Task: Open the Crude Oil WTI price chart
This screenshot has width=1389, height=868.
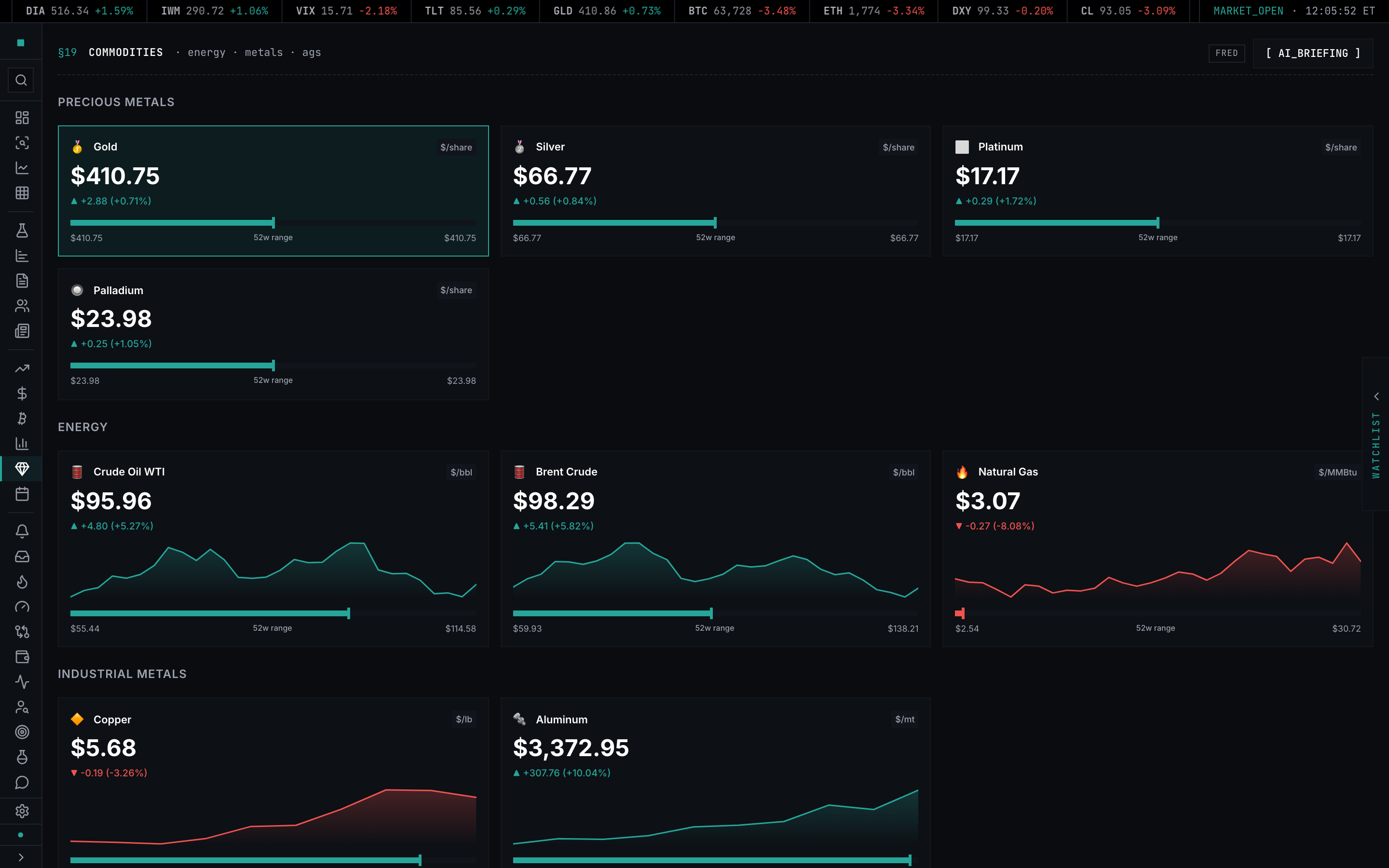Action: click(273, 570)
